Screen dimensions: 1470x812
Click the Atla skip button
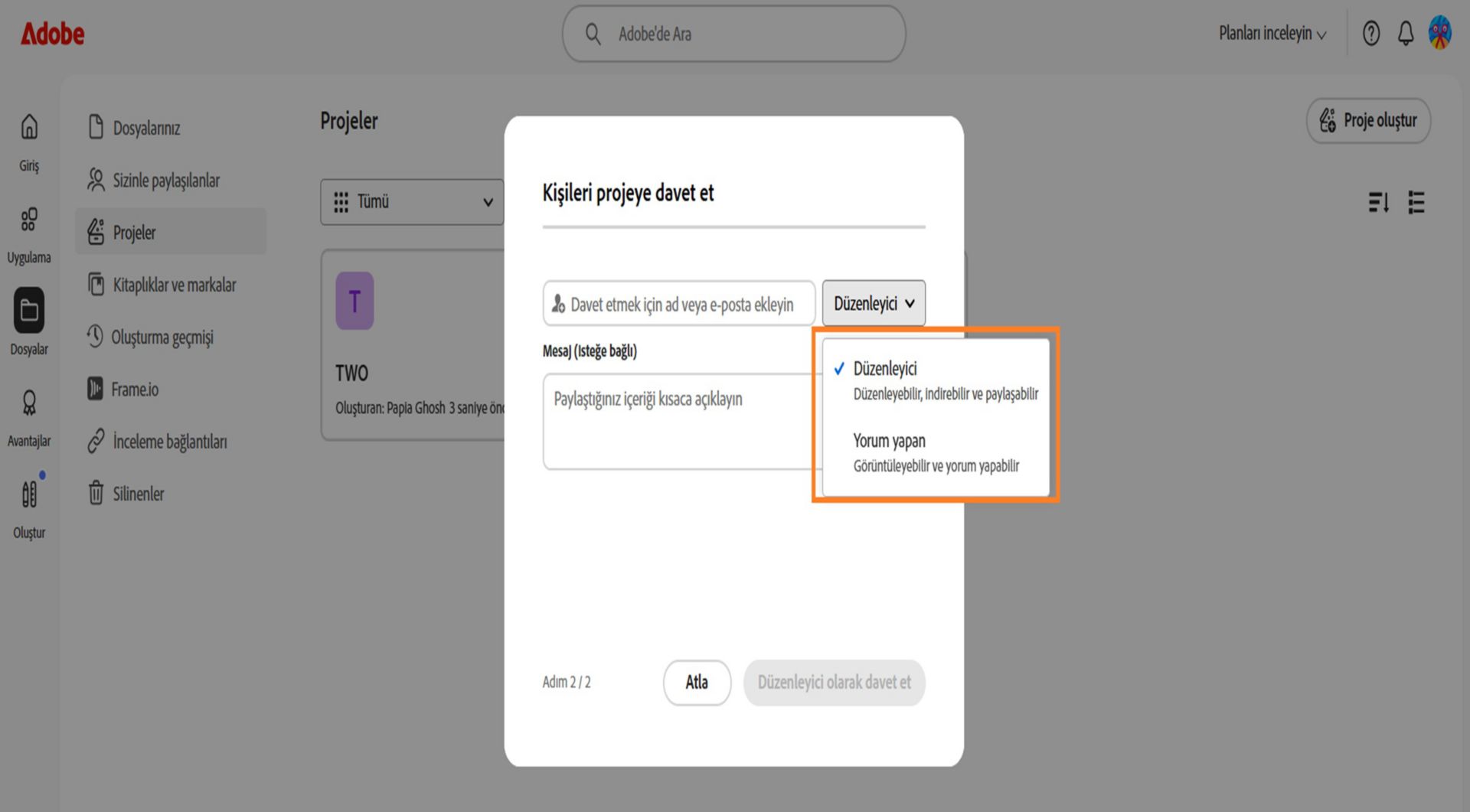point(697,682)
